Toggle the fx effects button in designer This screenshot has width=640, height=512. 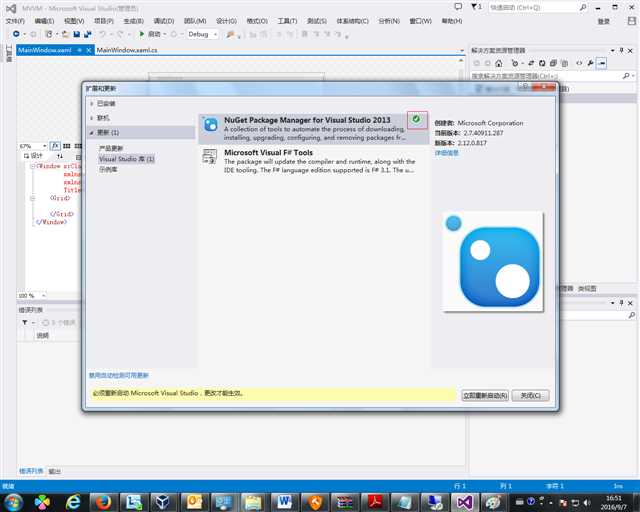(55, 146)
